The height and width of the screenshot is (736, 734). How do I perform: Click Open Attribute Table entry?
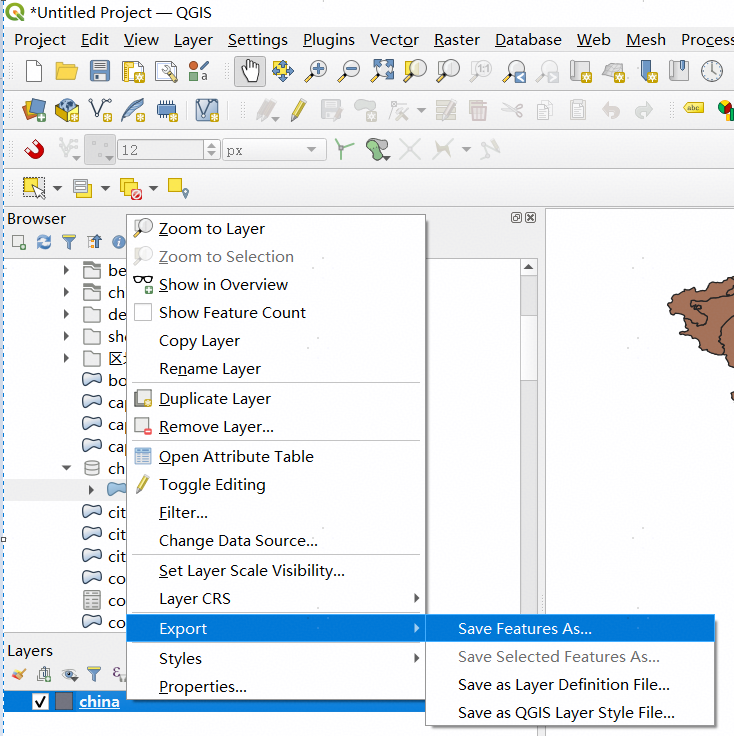(x=236, y=457)
